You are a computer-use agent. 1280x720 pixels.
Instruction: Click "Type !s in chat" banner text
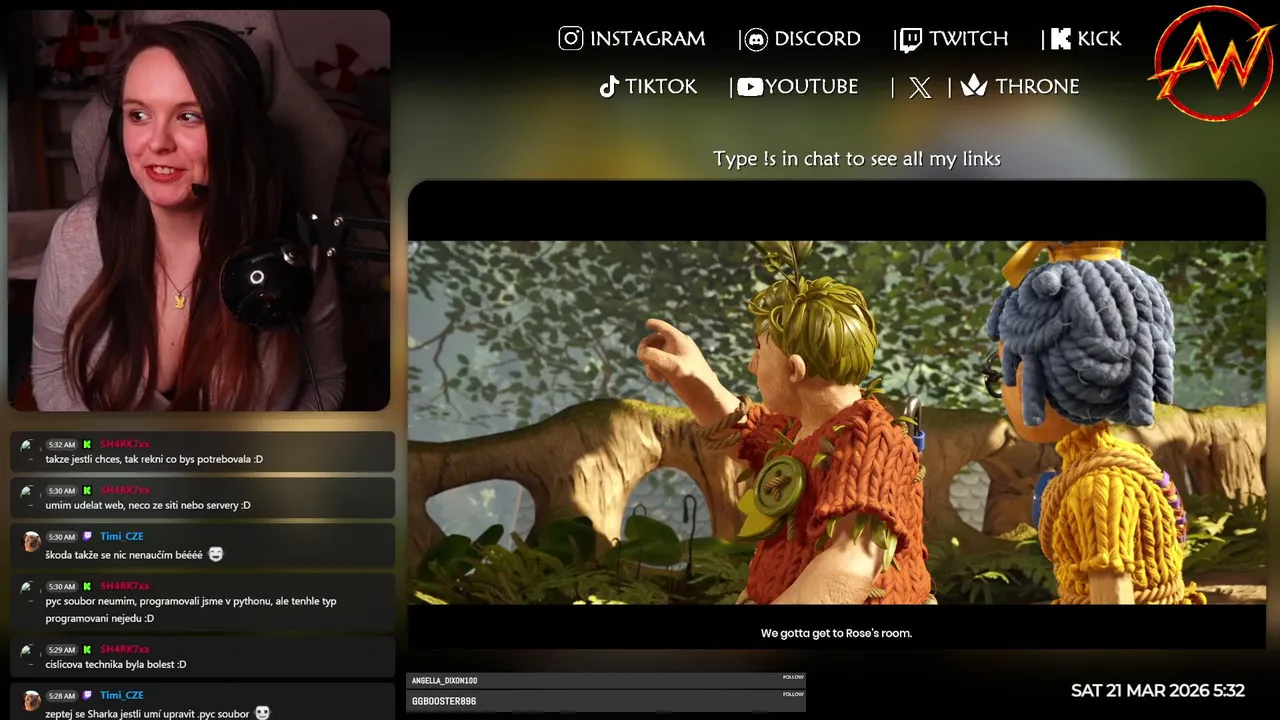pyautogui.click(x=857, y=158)
